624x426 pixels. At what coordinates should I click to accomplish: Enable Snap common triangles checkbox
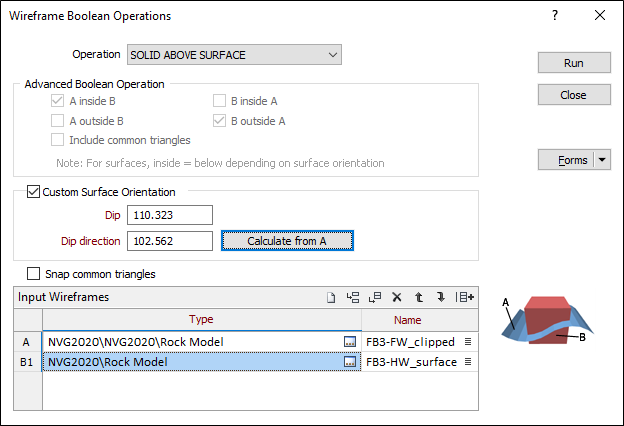(33, 274)
